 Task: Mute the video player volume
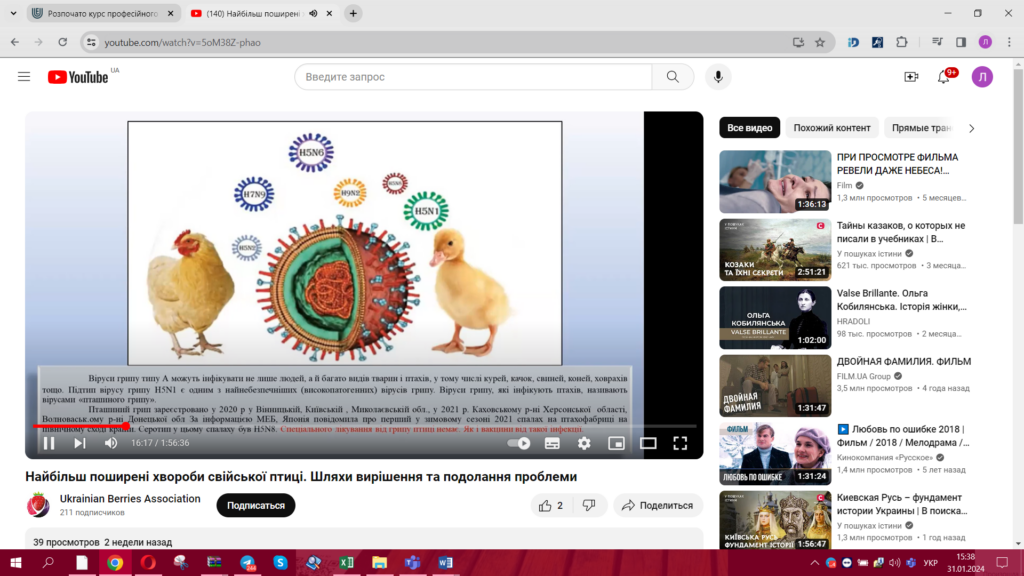[111, 443]
